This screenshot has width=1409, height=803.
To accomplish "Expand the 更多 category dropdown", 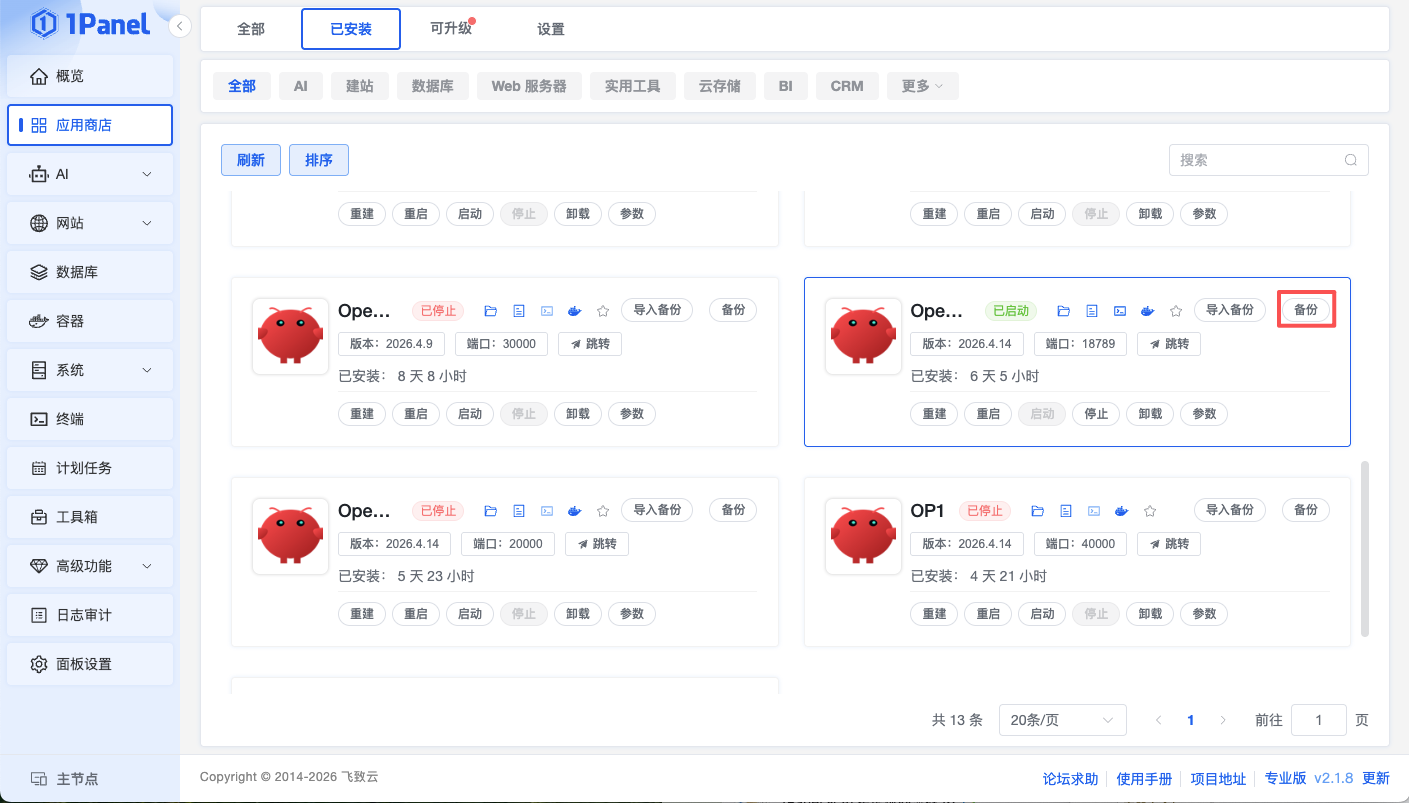I will pos(922,86).
